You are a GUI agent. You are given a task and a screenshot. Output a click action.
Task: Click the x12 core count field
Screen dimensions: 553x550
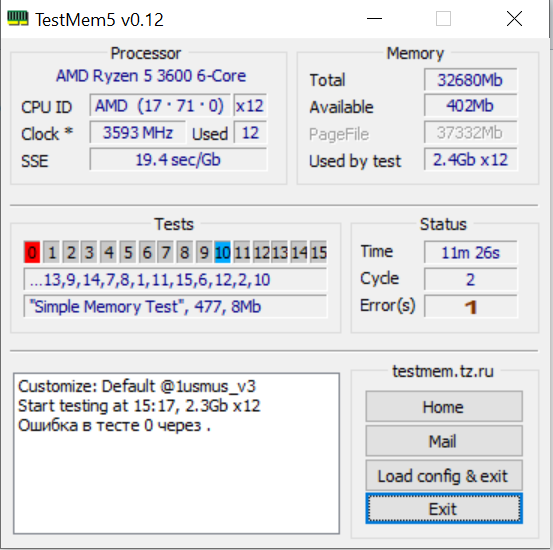click(x=250, y=105)
